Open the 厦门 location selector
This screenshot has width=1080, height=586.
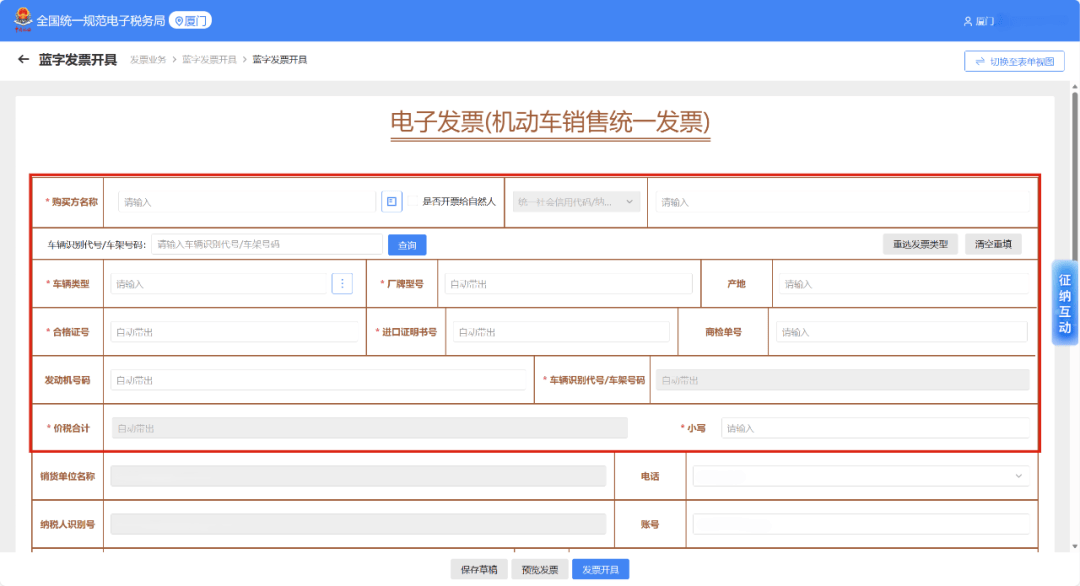click(x=190, y=20)
